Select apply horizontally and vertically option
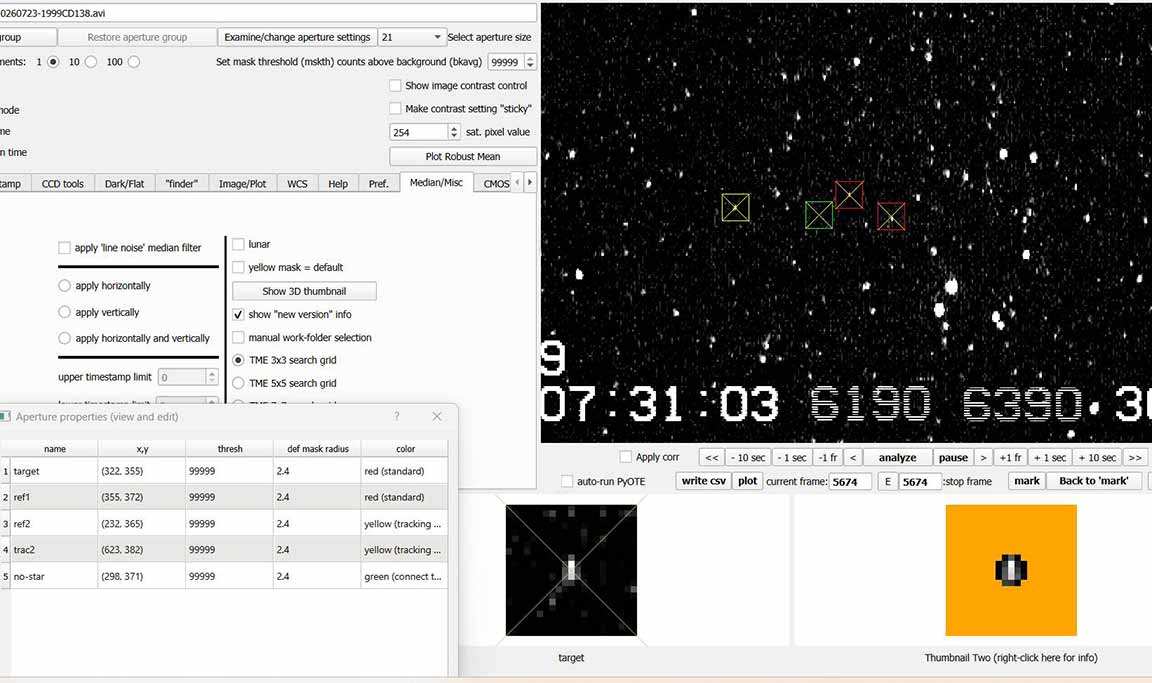 click(x=65, y=338)
